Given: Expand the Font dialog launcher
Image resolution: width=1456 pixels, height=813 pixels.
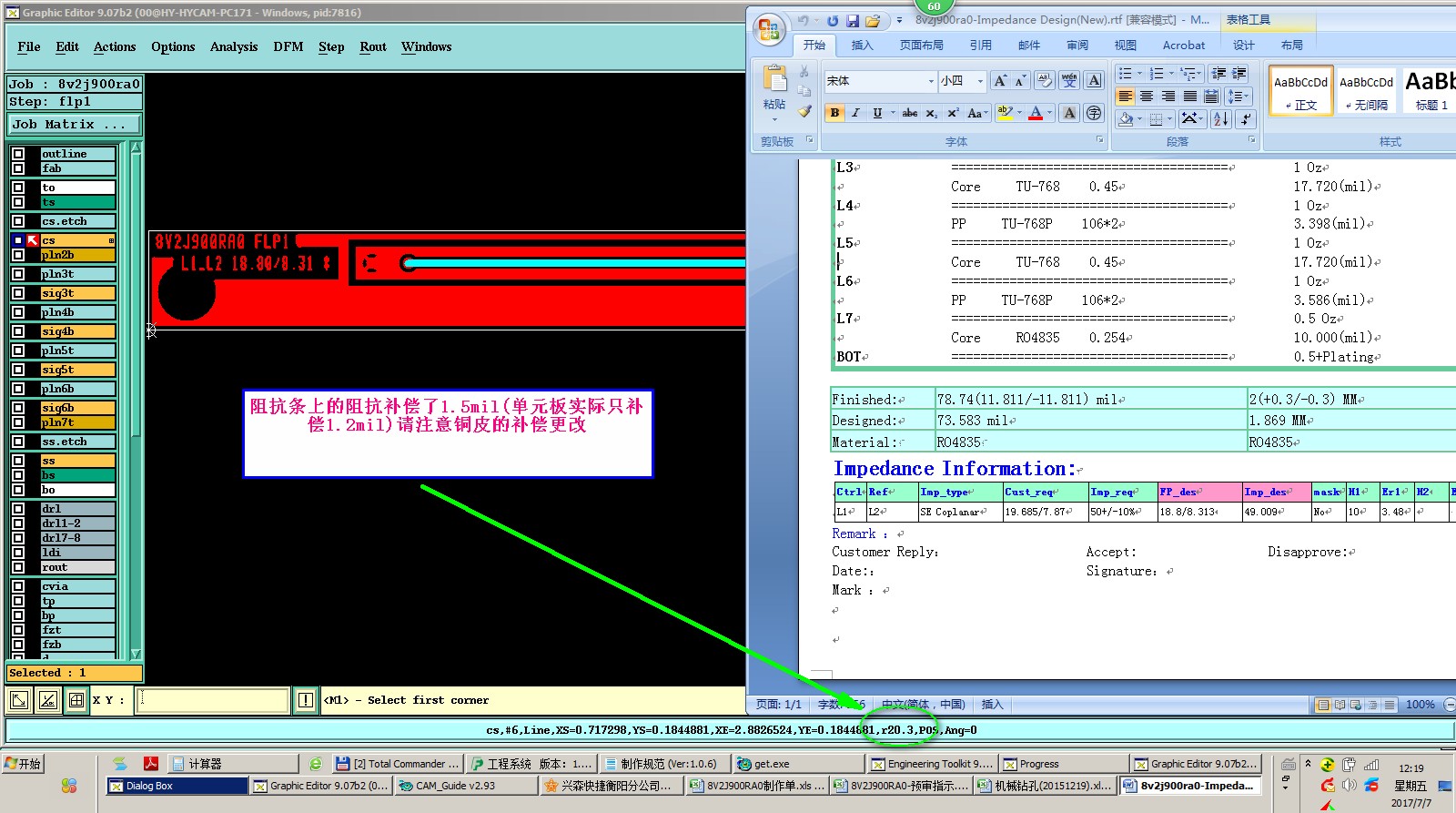Looking at the screenshot, I should 1099,140.
